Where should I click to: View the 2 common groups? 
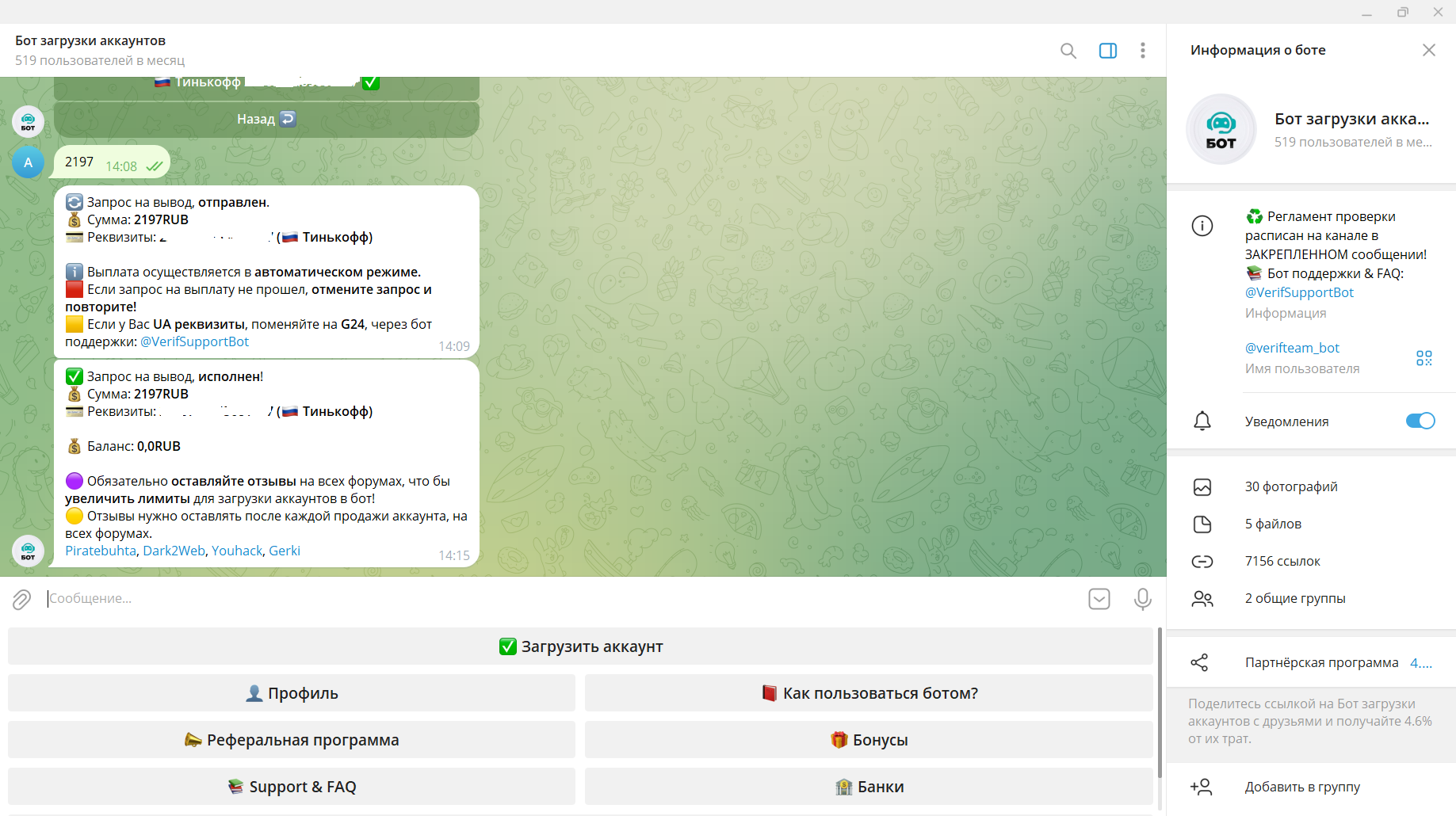[1294, 598]
